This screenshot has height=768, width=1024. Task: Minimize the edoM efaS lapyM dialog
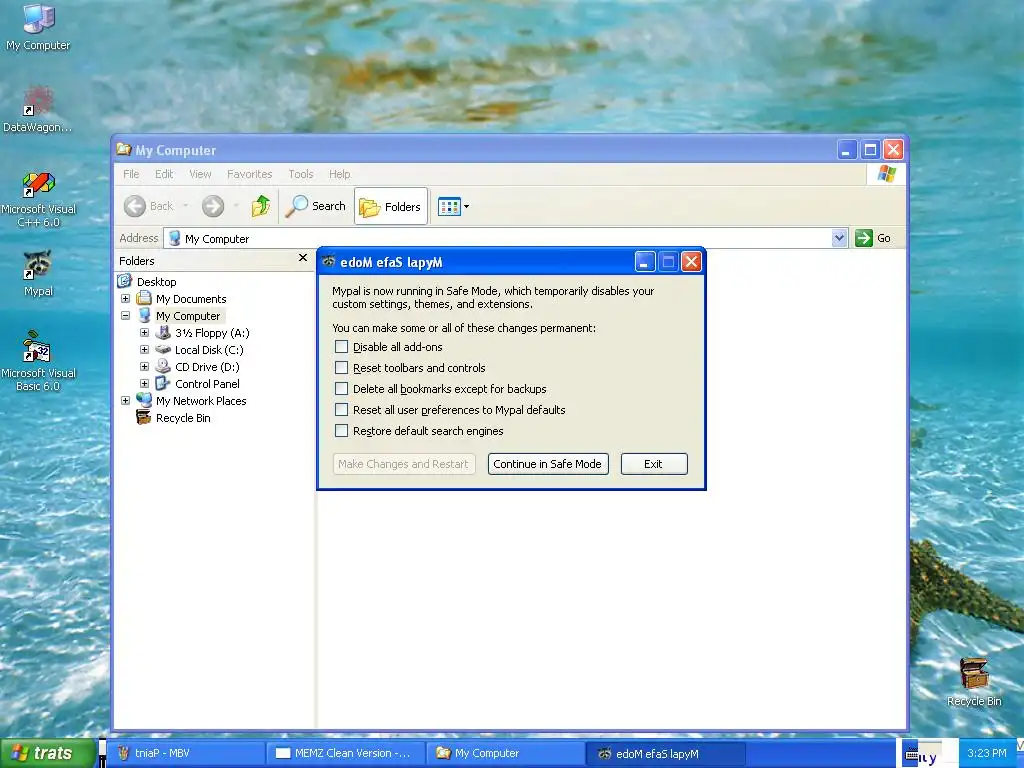[645, 262]
